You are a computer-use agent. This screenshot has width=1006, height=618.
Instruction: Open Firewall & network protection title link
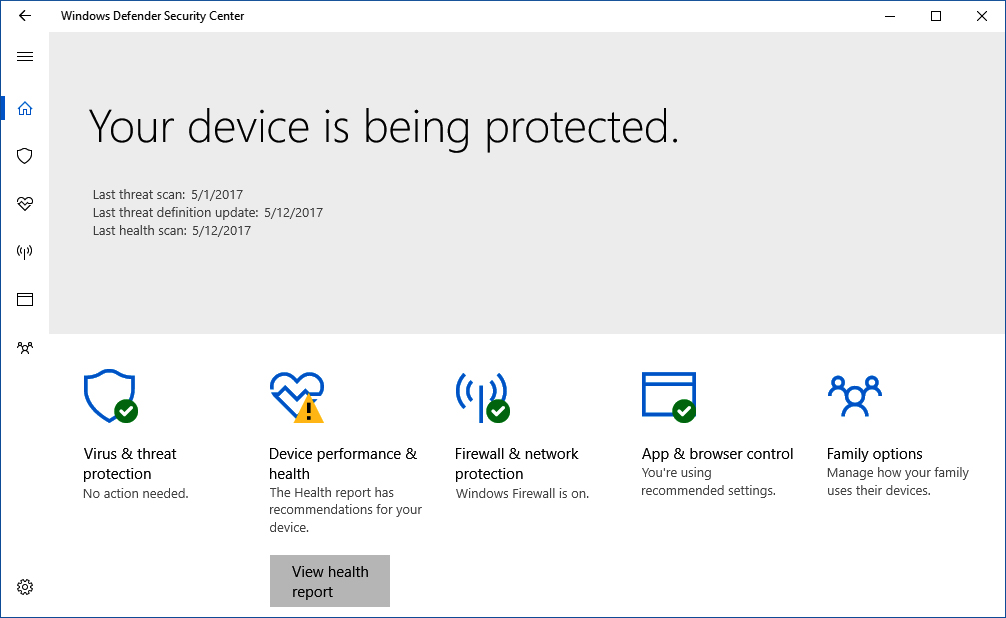coord(516,464)
